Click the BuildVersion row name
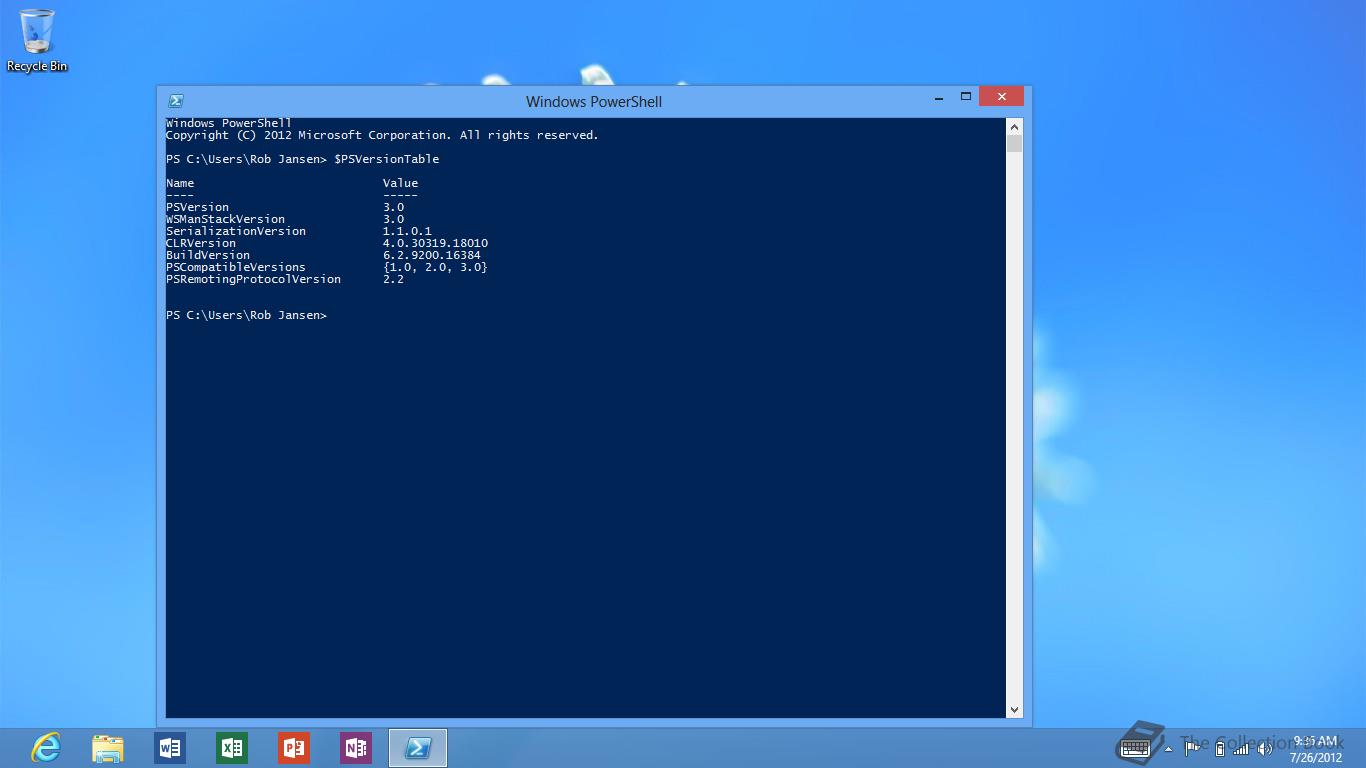The image size is (1366, 768). coord(208,255)
